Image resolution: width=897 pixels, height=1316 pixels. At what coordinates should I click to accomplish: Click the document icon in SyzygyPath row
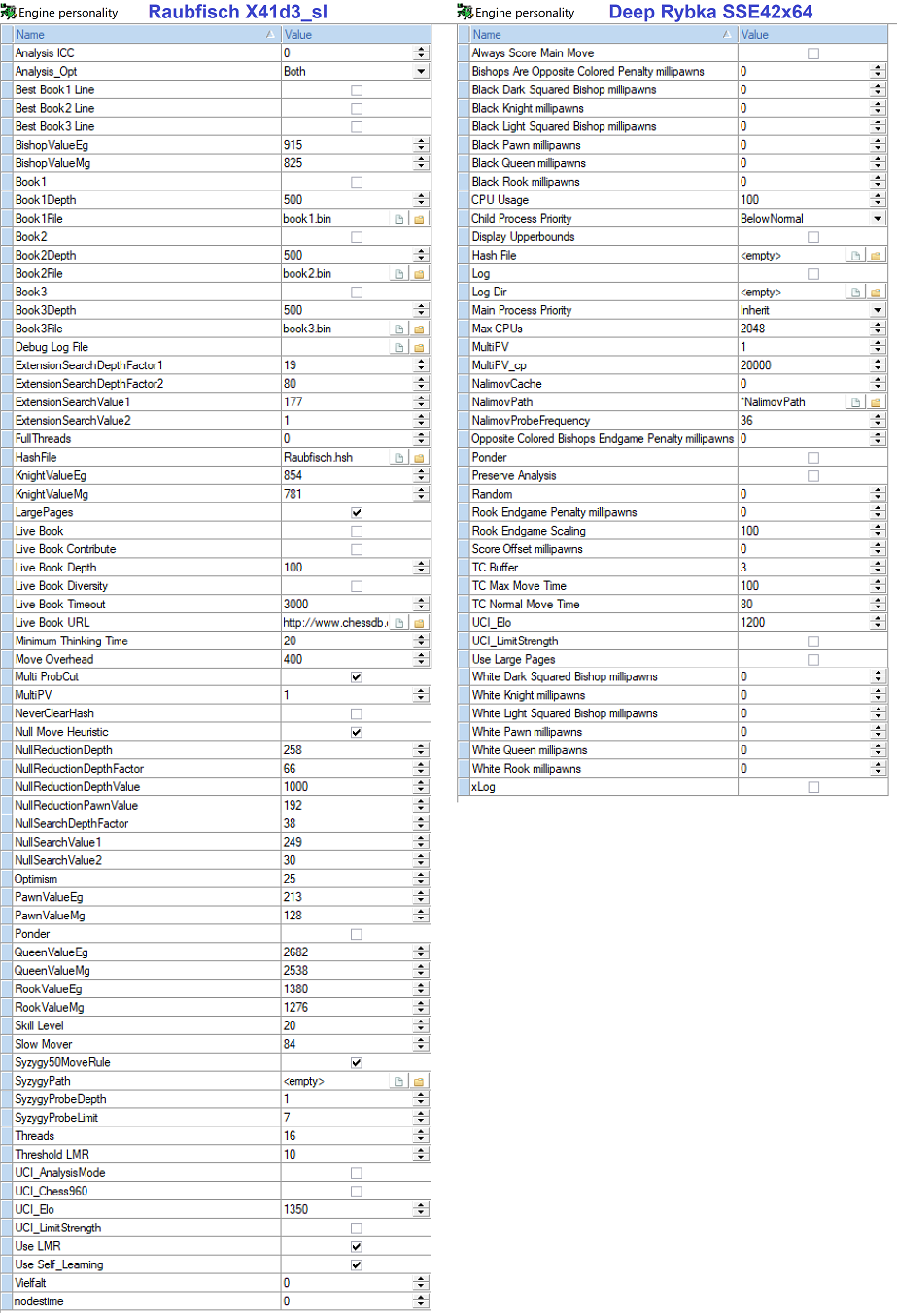(399, 1081)
